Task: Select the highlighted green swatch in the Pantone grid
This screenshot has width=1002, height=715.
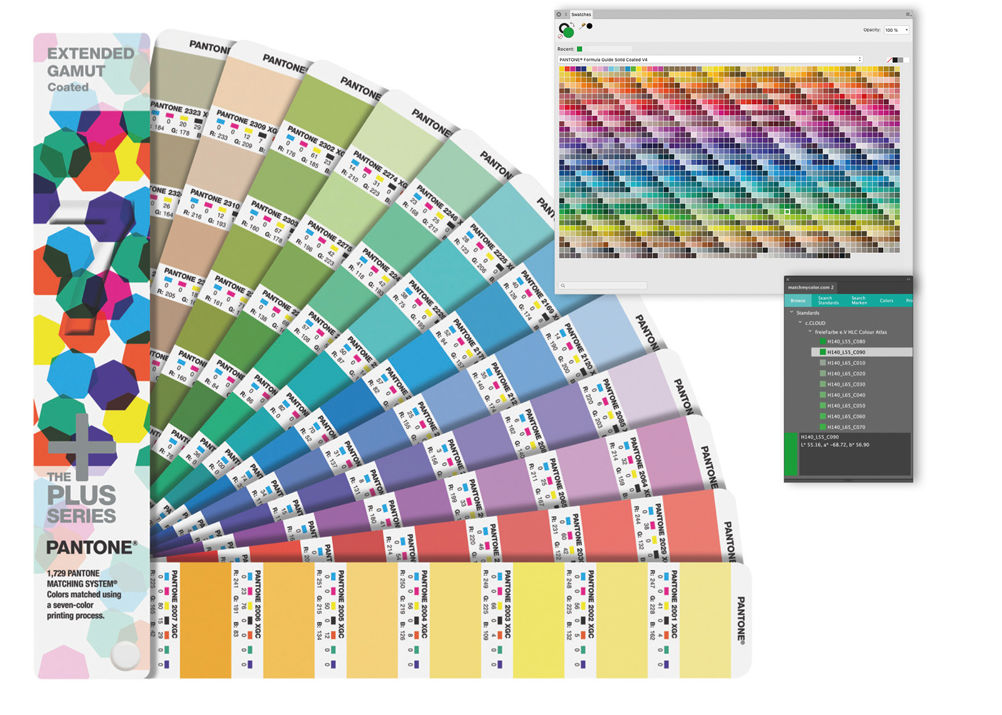Action: coord(787,211)
